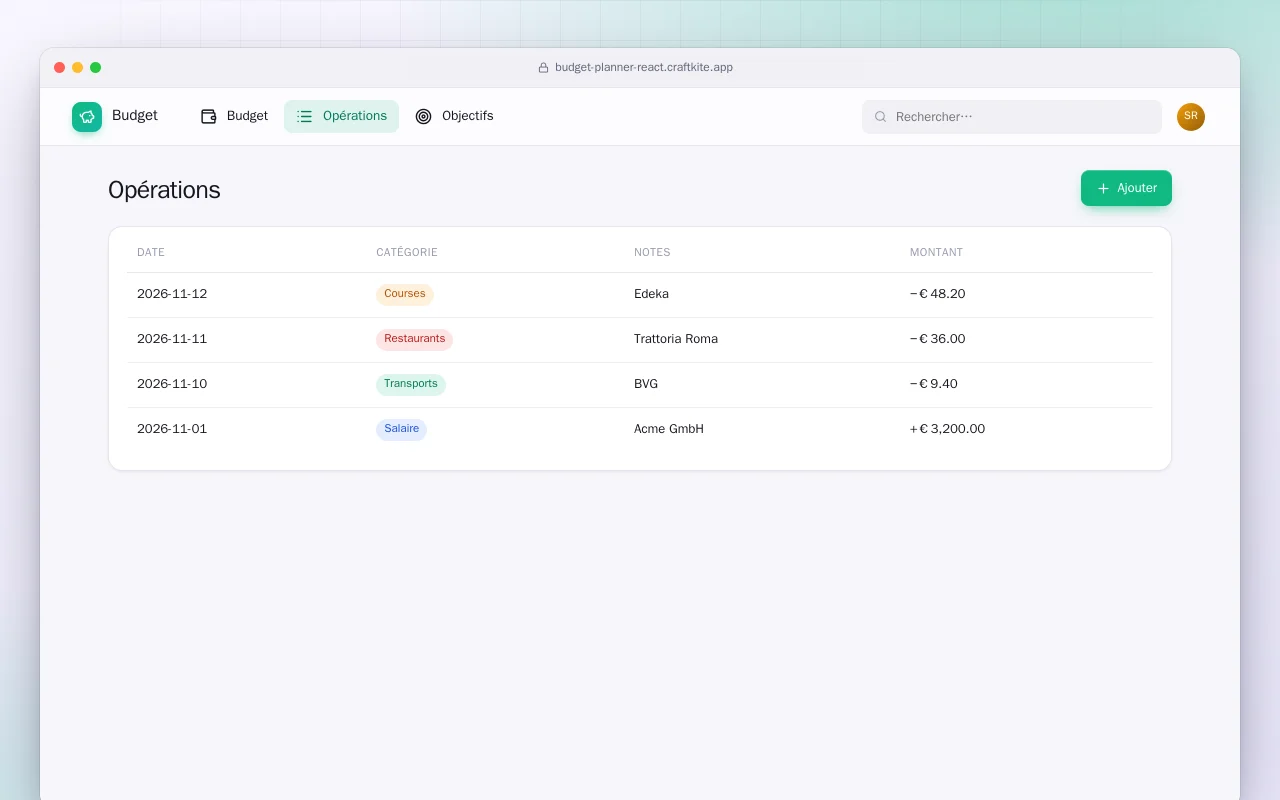The width and height of the screenshot is (1280, 800).
Task: Click the Acme GmbH note
Action: (669, 429)
